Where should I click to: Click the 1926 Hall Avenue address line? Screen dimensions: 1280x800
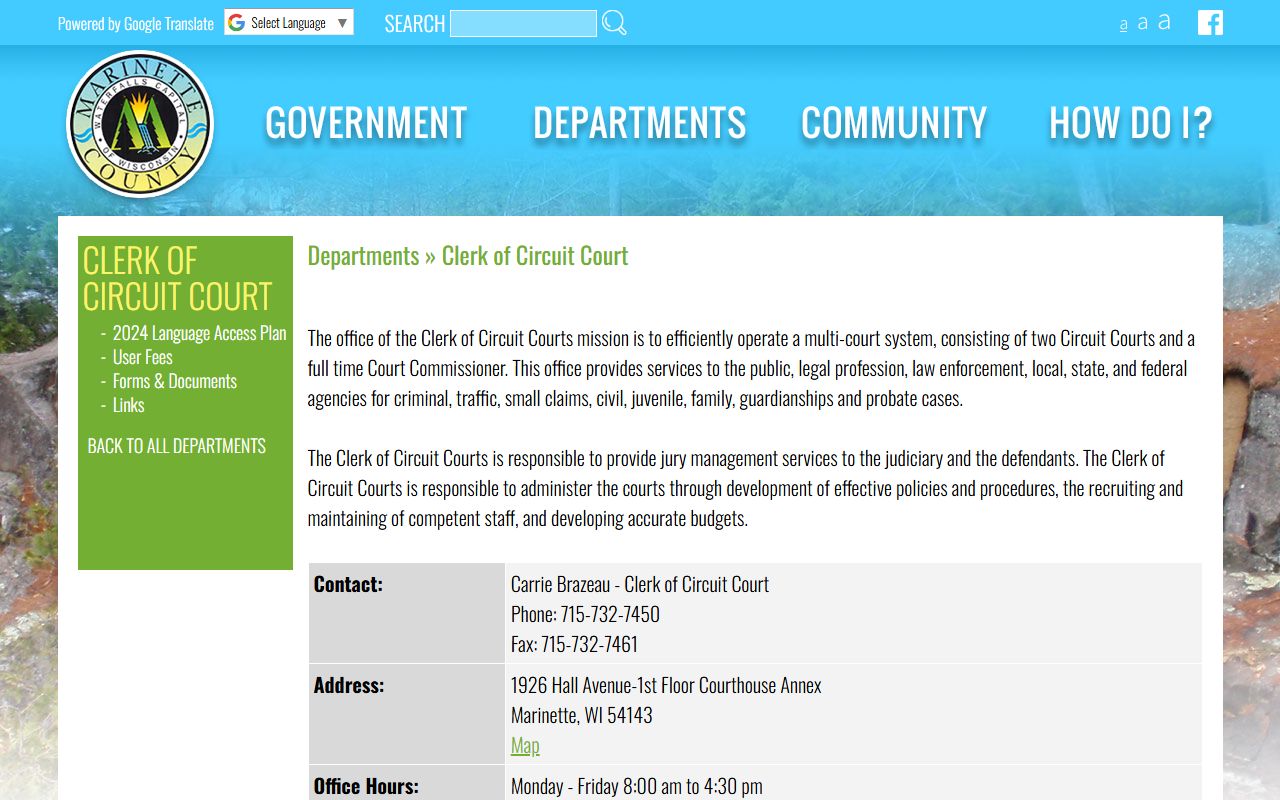(x=666, y=685)
